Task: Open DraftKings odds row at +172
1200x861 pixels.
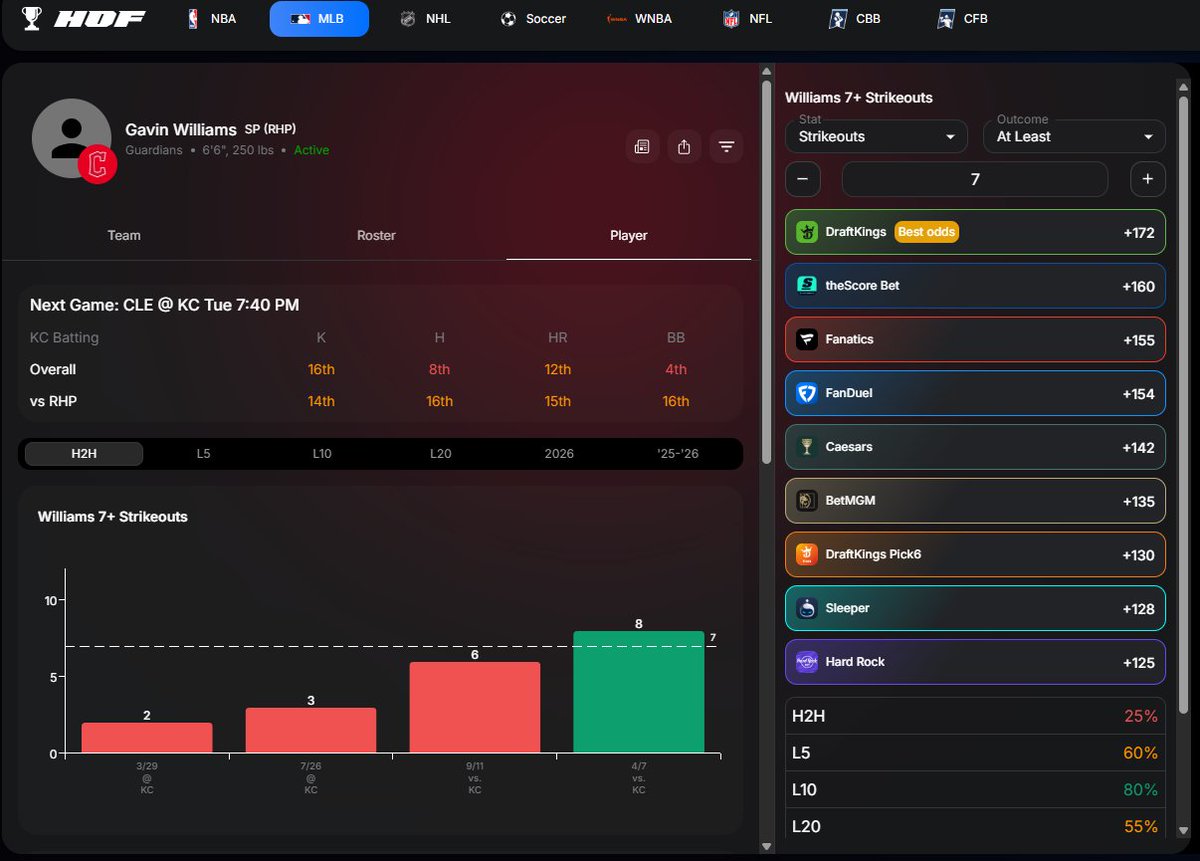Action: click(x=975, y=232)
